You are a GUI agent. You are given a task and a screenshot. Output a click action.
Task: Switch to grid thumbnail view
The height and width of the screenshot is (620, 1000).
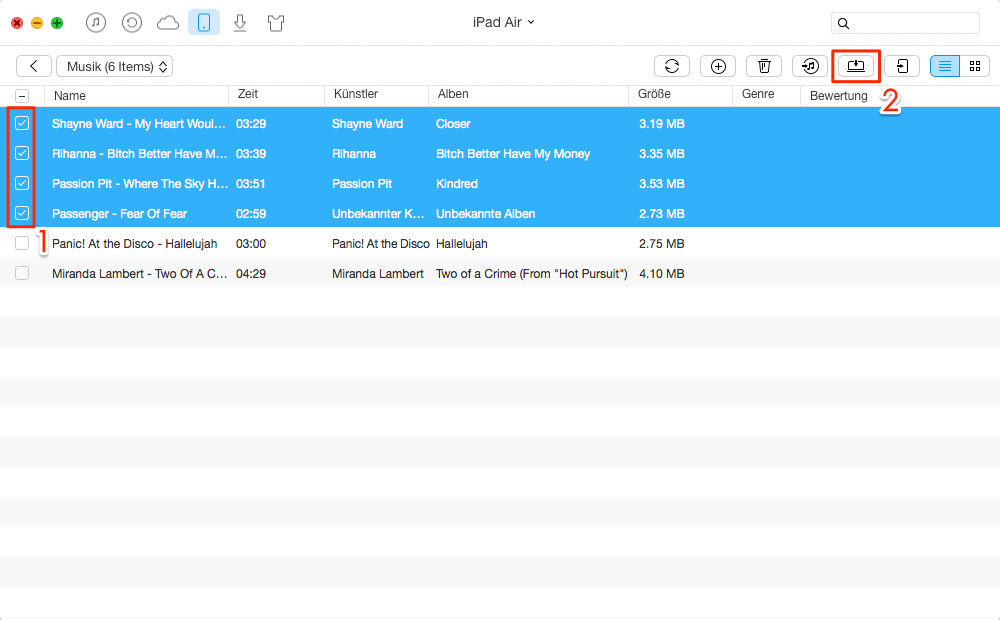(x=974, y=66)
